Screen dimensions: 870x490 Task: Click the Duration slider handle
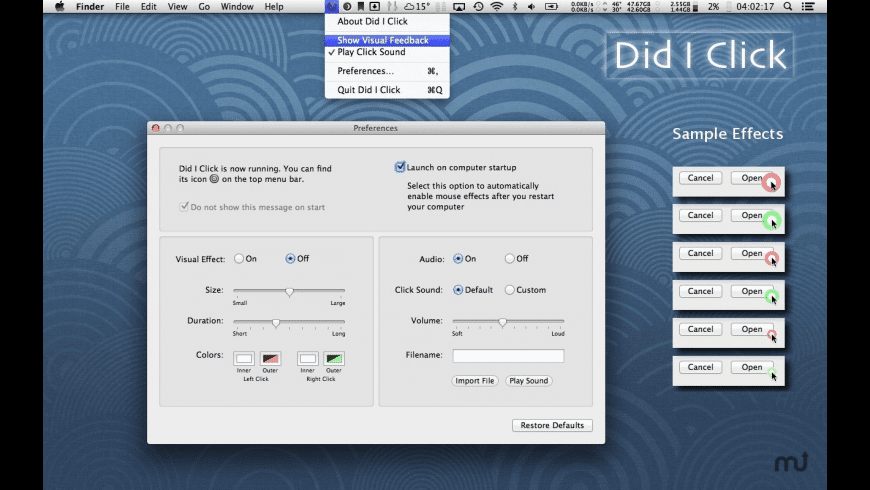(276, 322)
